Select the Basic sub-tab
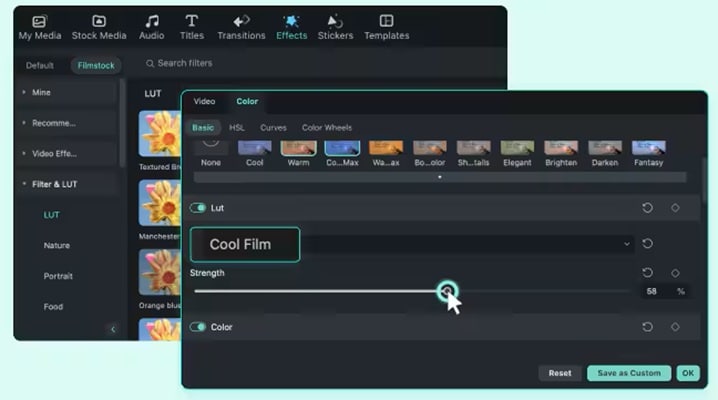Screen dimensions: 718x400 coord(203,128)
